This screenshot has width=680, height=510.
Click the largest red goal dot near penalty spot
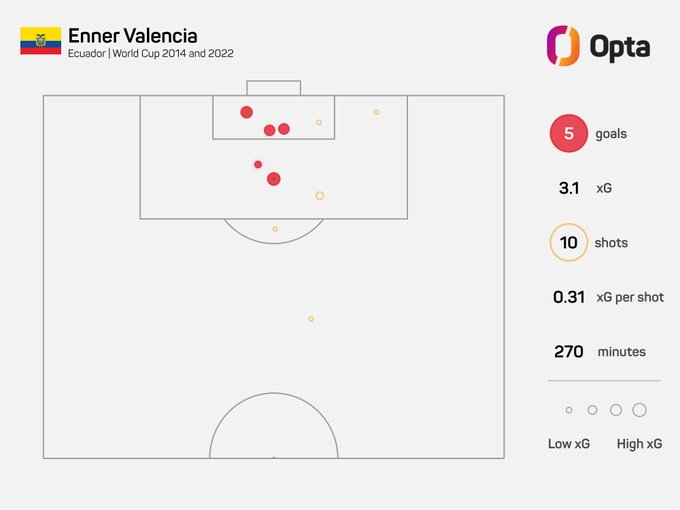pos(274,179)
